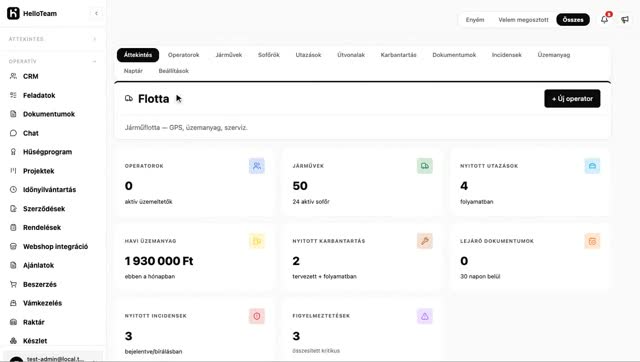The image size is (640, 362).
Task: Switch to the Karbantartás tab
Action: pos(398,55)
